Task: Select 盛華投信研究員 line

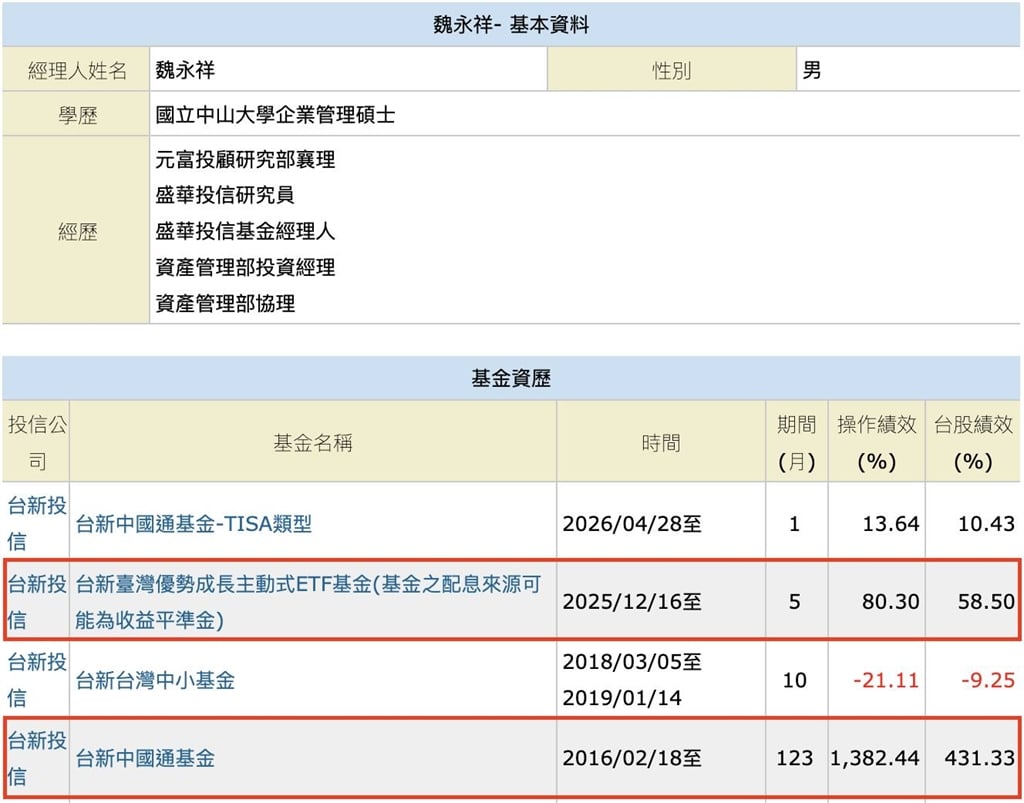Action: coord(225,195)
